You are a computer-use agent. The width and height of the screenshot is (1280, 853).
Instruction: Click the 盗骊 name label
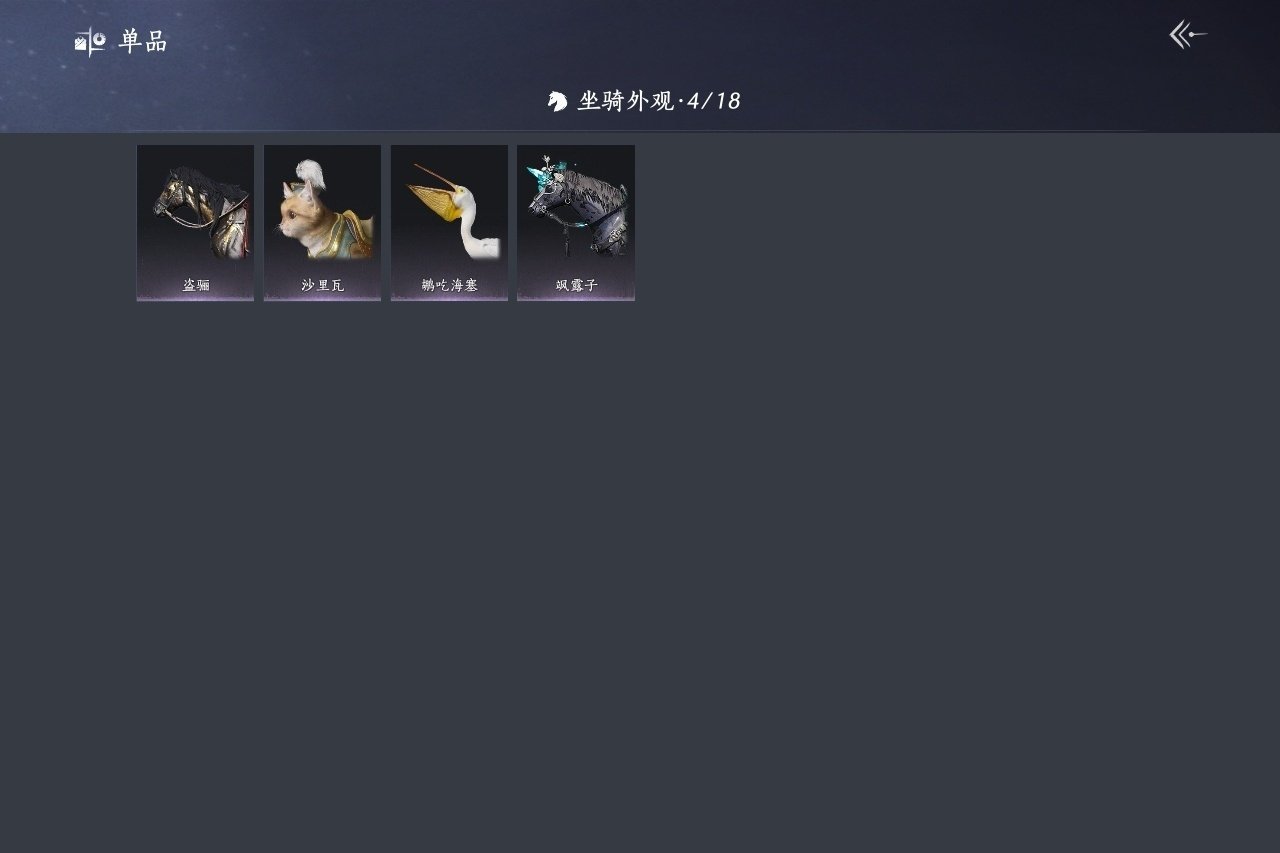click(196, 285)
